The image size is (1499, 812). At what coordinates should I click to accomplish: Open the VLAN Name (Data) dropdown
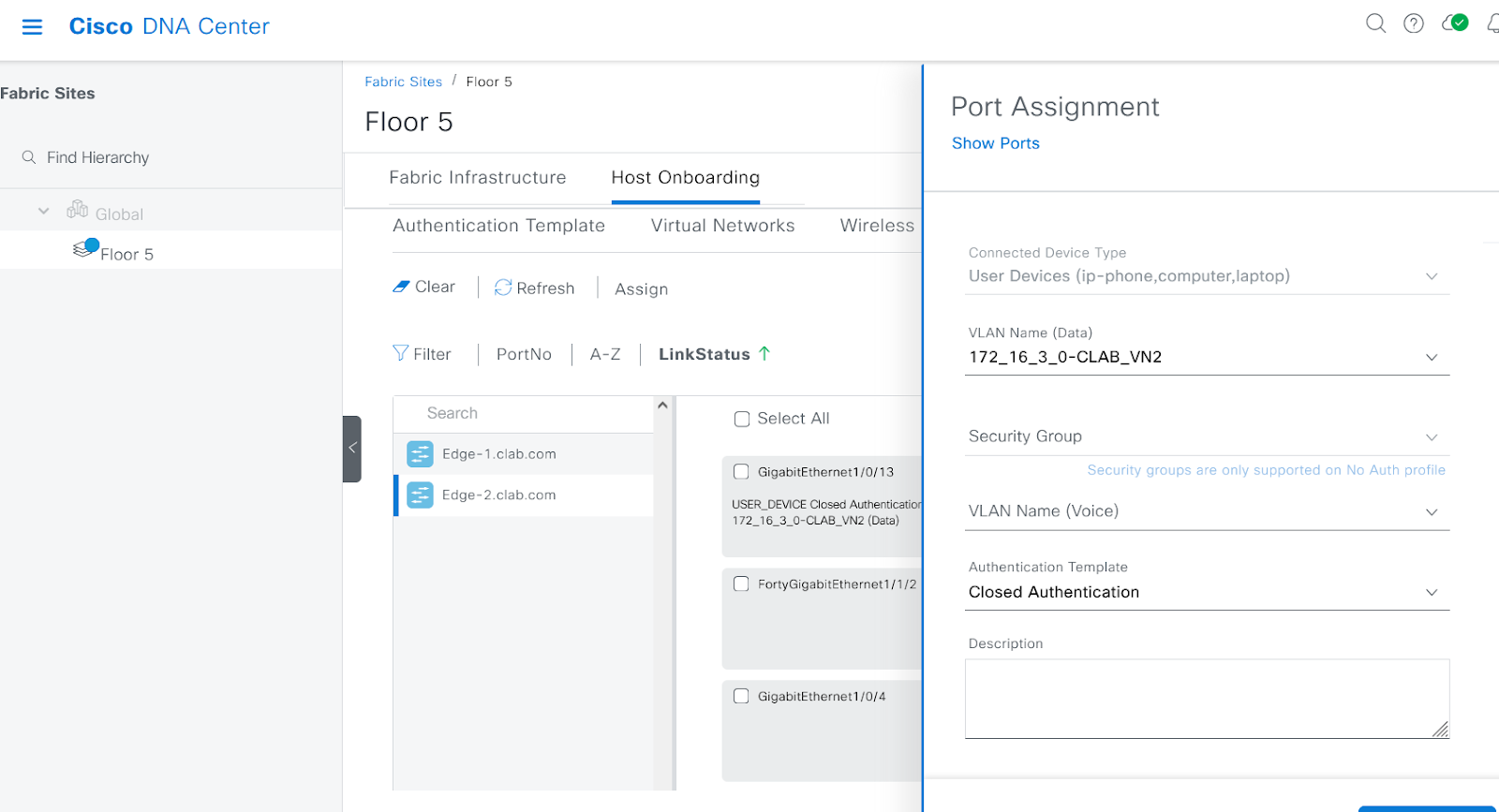point(1207,357)
